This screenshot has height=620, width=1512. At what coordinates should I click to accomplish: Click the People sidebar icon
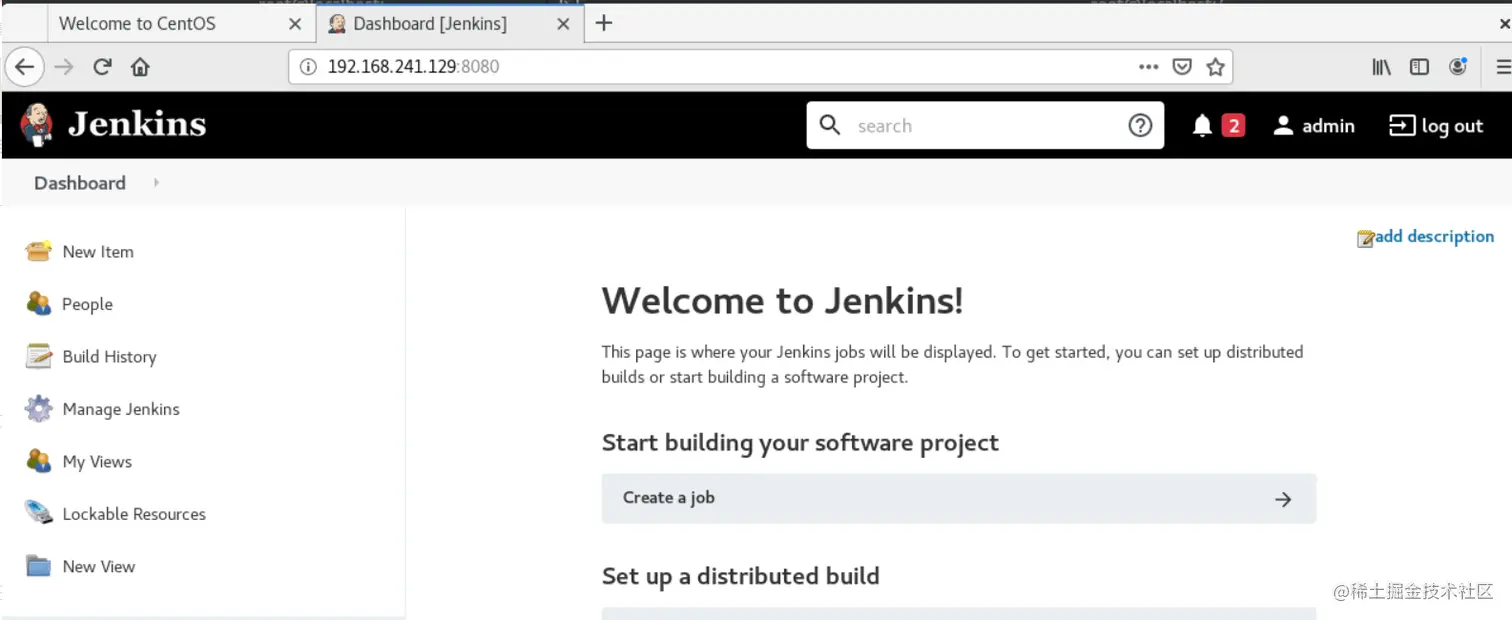(38, 304)
